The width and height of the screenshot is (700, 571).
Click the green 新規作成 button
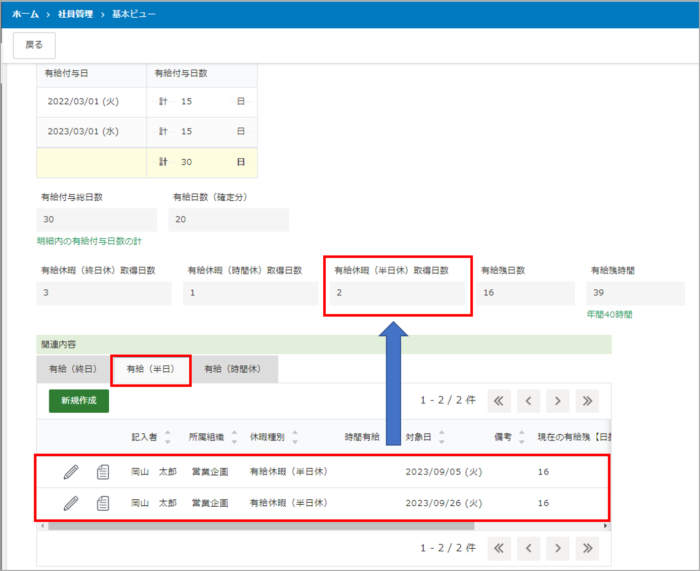tap(79, 400)
